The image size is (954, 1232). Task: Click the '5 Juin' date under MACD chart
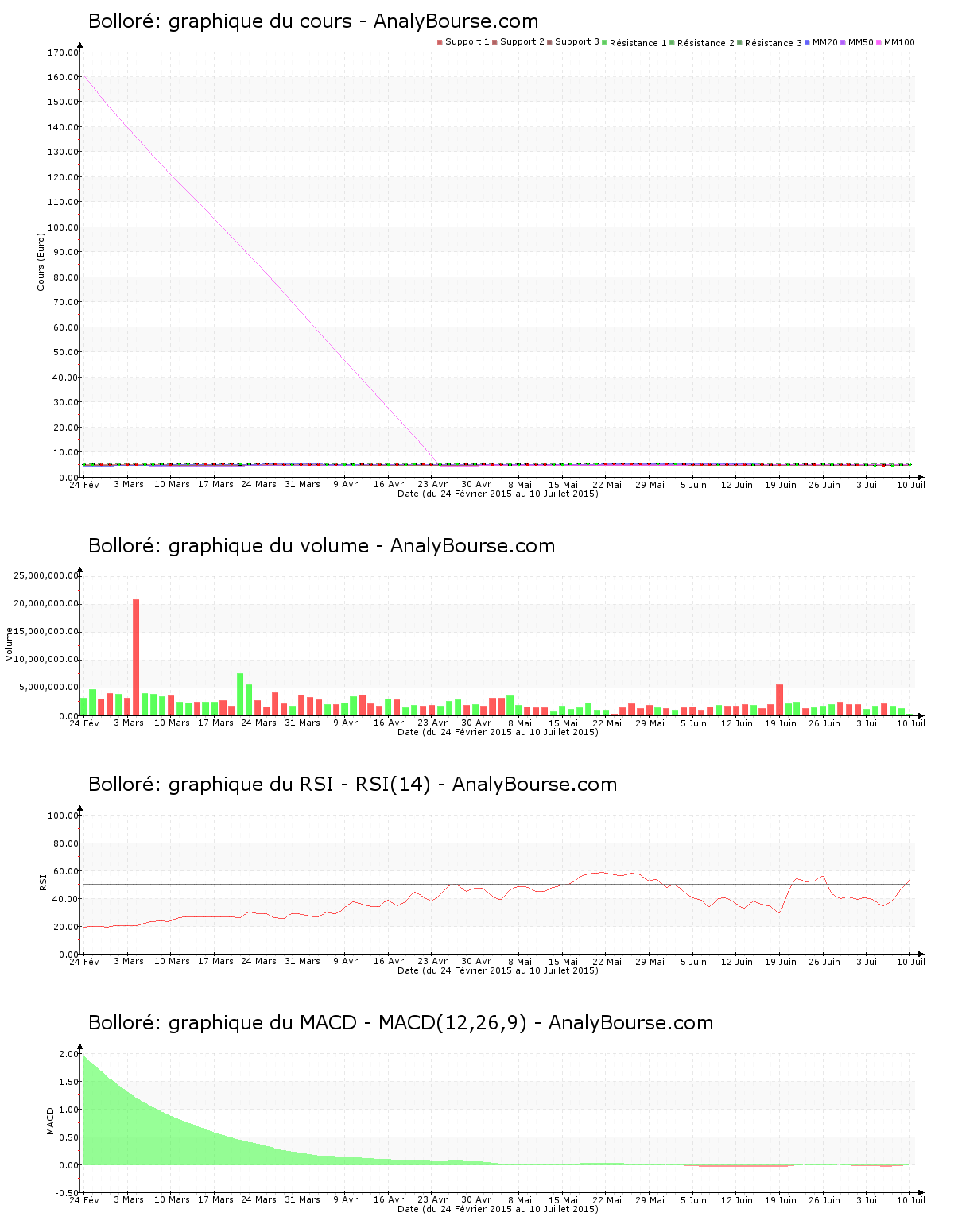(693, 1199)
